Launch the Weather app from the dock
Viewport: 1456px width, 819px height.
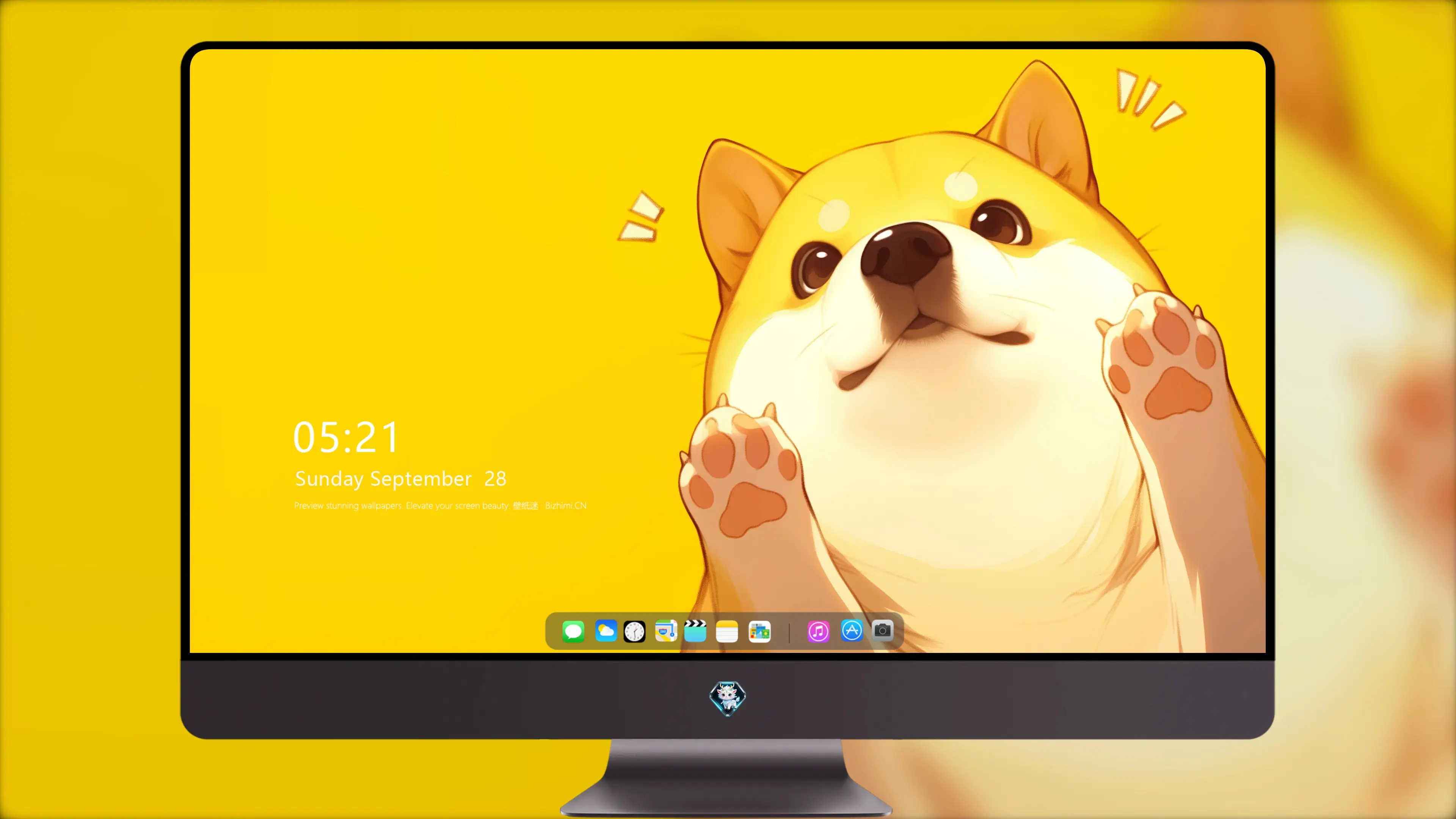(x=606, y=631)
